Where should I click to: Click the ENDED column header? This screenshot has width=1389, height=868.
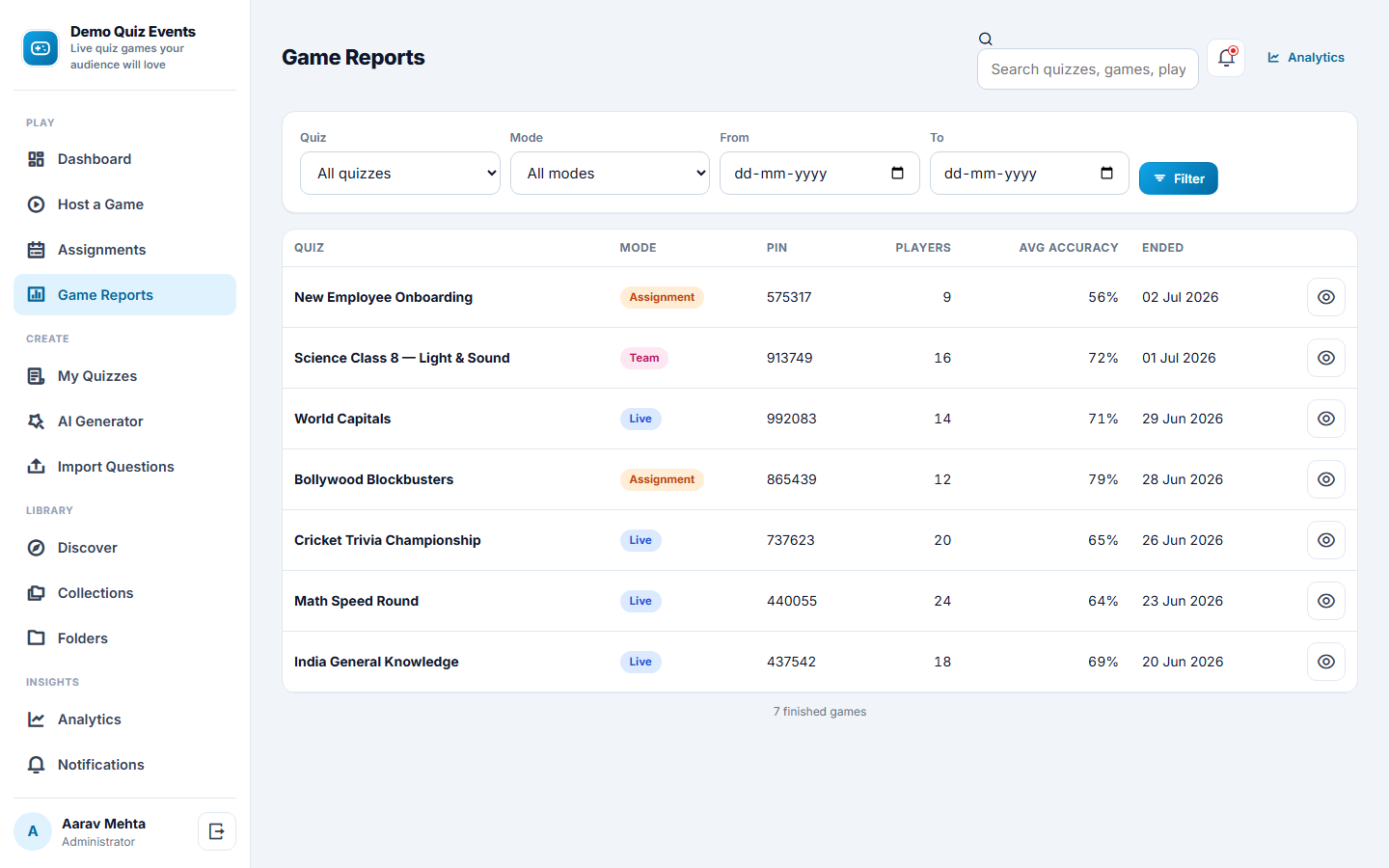click(1162, 248)
